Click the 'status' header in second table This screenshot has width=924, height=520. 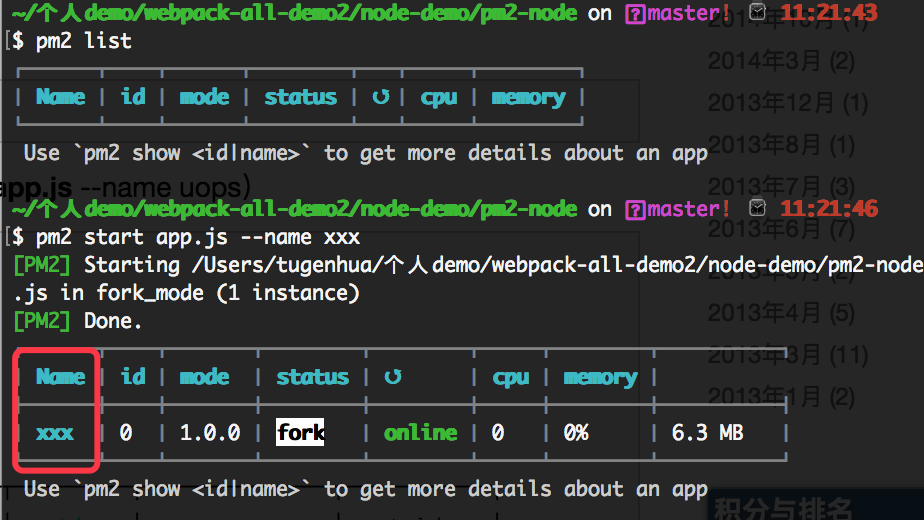[312, 377]
